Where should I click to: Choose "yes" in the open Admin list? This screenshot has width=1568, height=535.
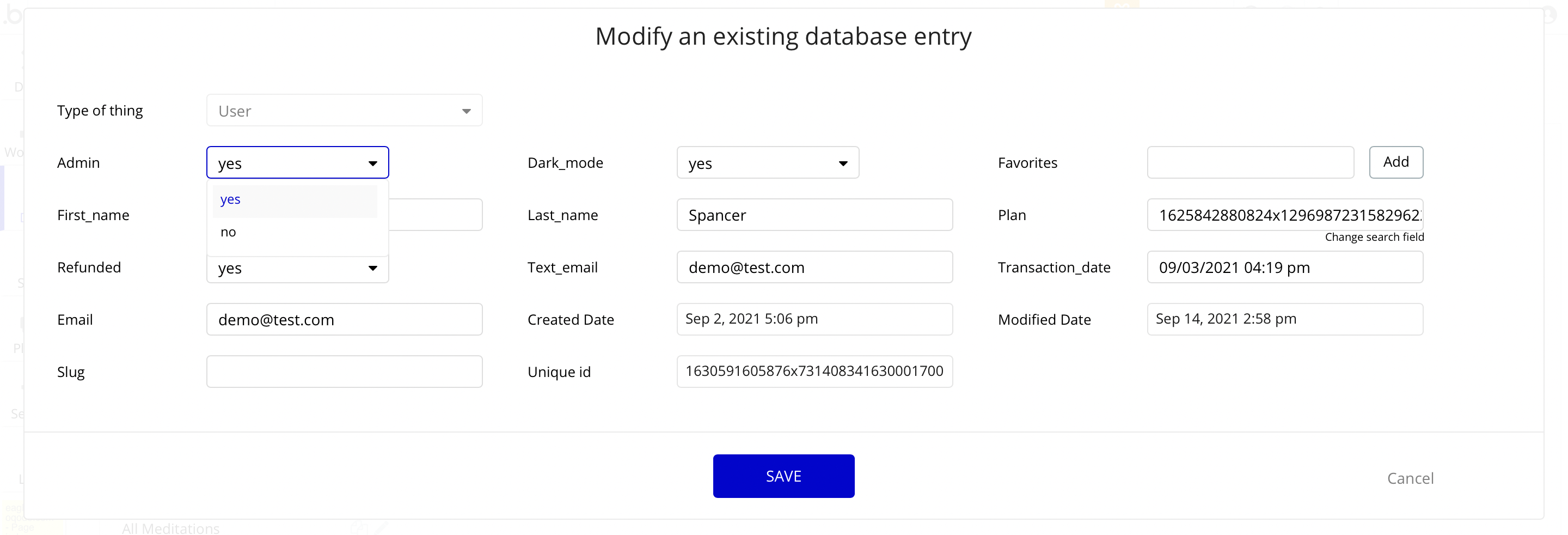(x=295, y=200)
